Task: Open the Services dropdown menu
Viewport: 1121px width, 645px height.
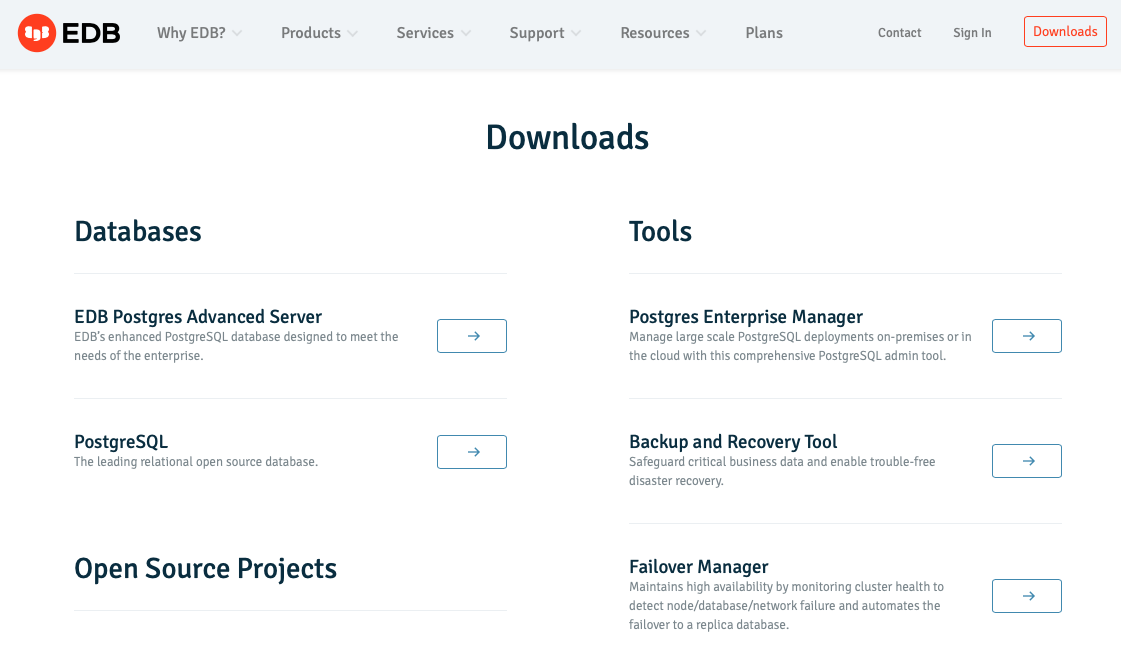Action: 433,33
